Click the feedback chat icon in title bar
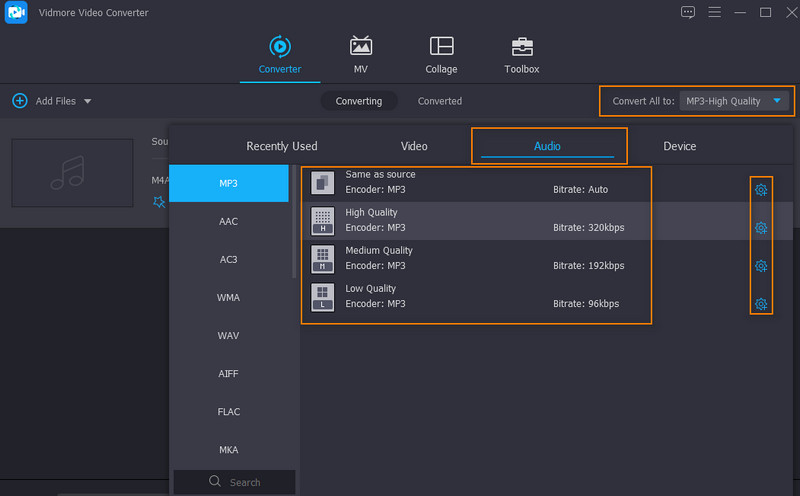This screenshot has width=800, height=496. (x=687, y=12)
